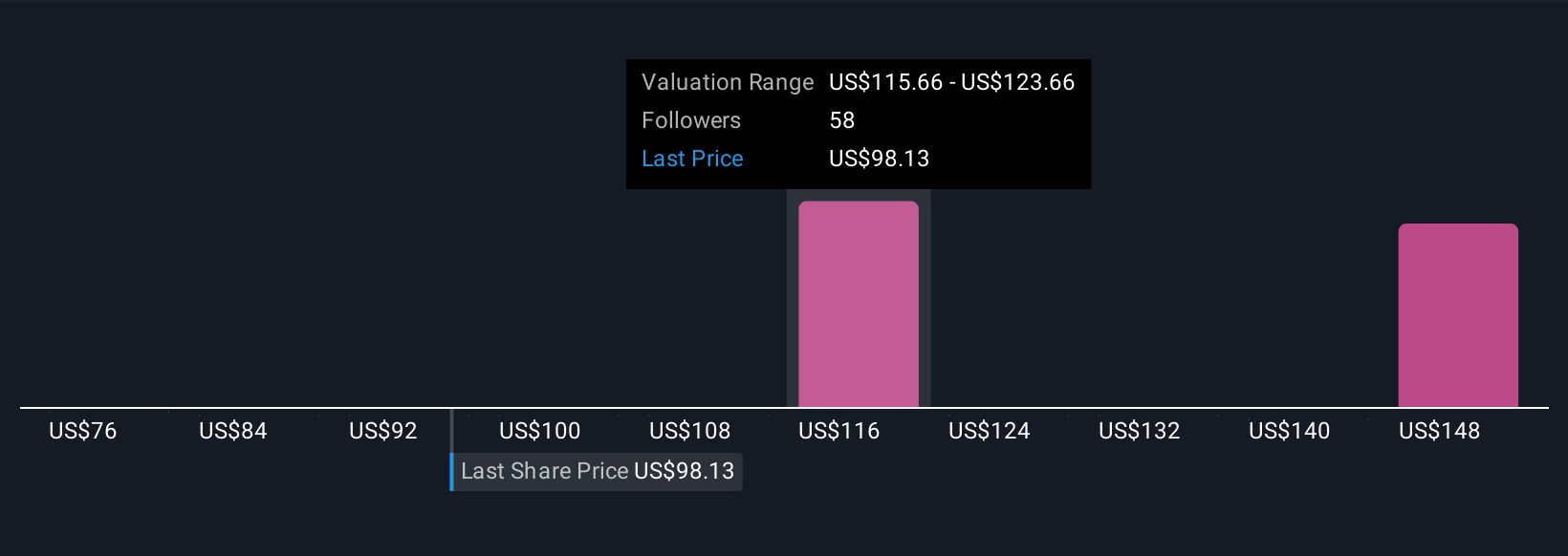Click the Valuation Range value in tooltip
This screenshot has height=556, width=1568.
[952, 82]
